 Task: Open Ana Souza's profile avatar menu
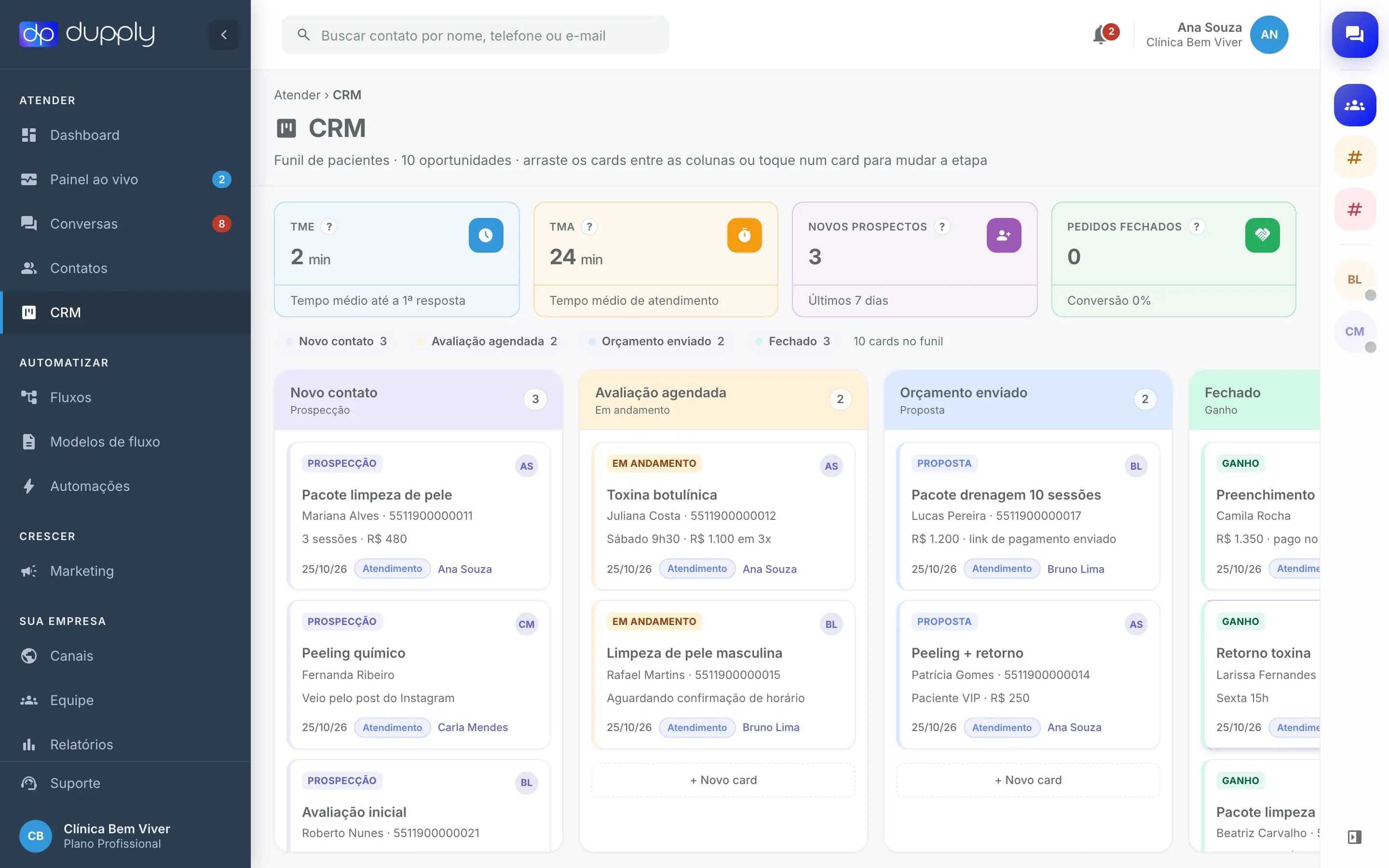click(x=1269, y=34)
